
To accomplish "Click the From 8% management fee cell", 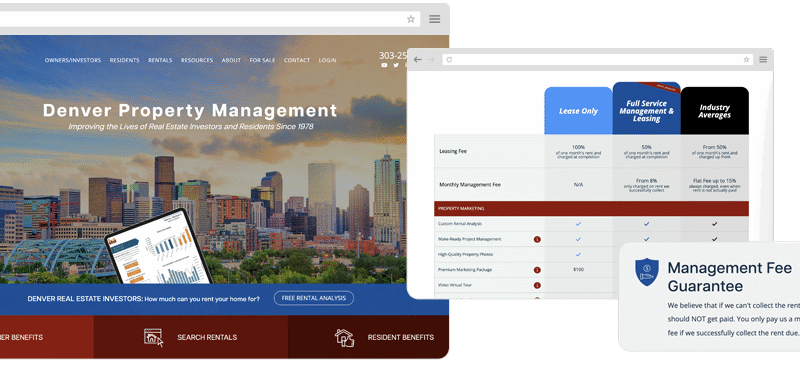I will 646,184.
